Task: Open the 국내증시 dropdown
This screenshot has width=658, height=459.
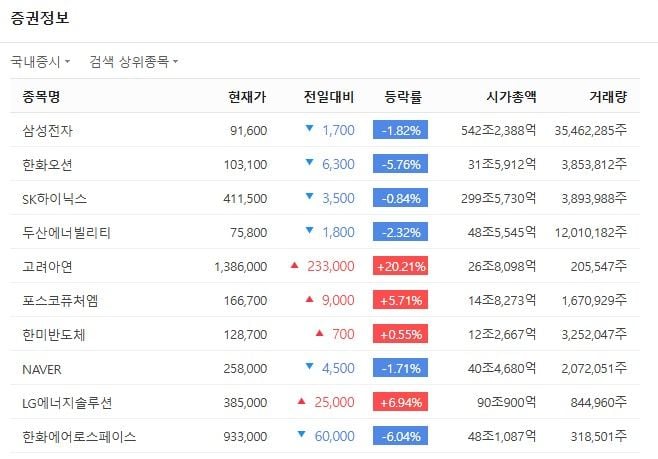Action: click(x=40, y=62)
